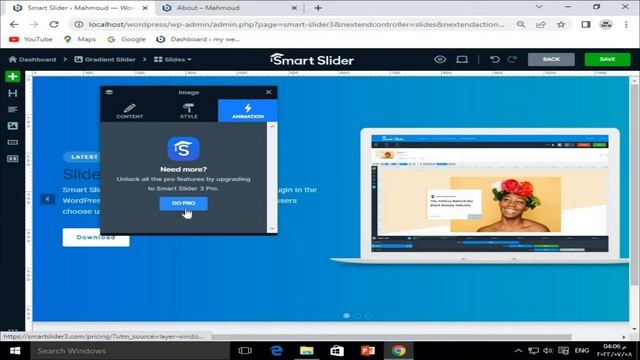Select the second slide bullet dot
Viewport: 640px width, 360px height.
click(358, 316)
